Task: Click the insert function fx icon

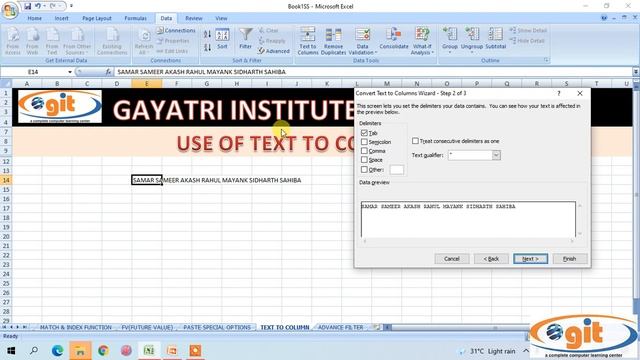Action: pos(108,72)
